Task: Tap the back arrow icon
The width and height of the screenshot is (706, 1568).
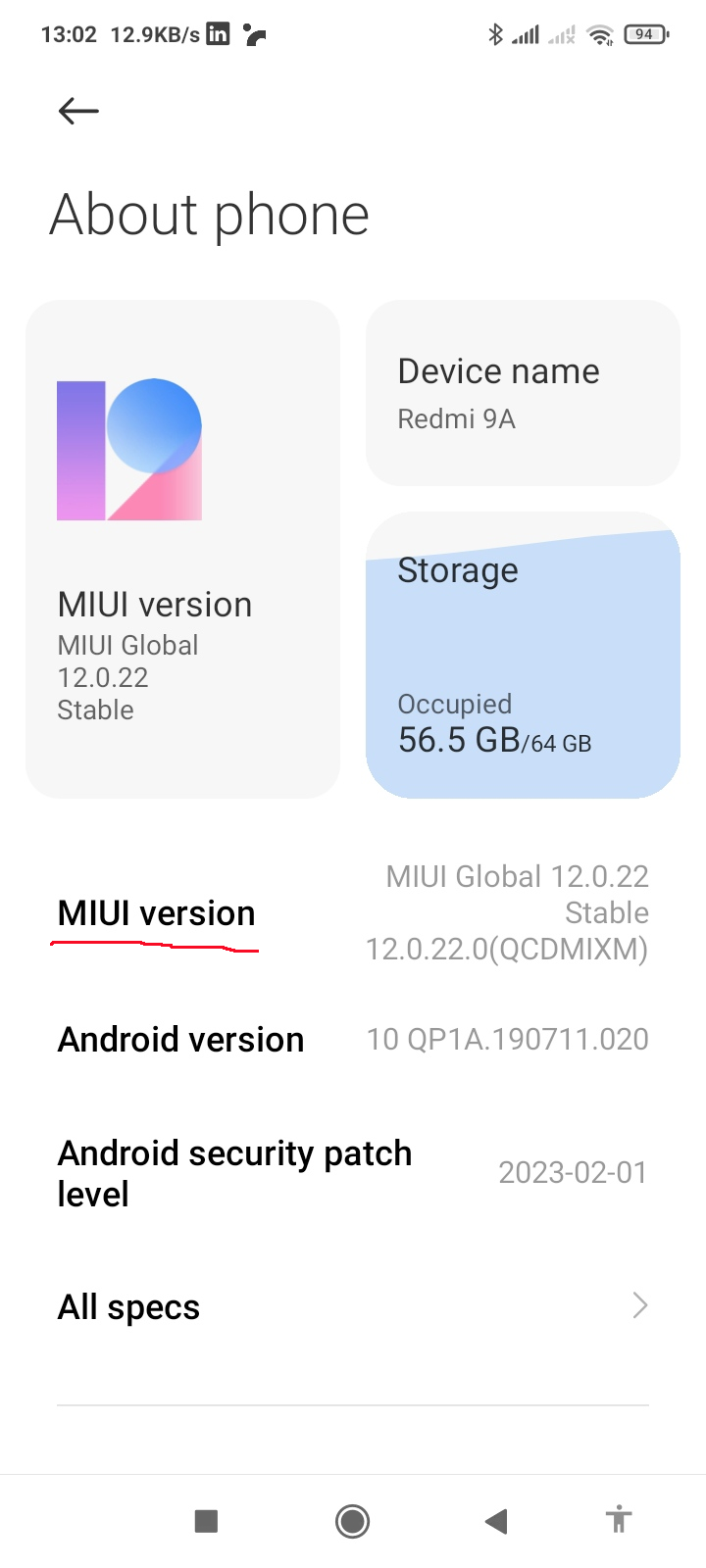Action: click(78, 111)
